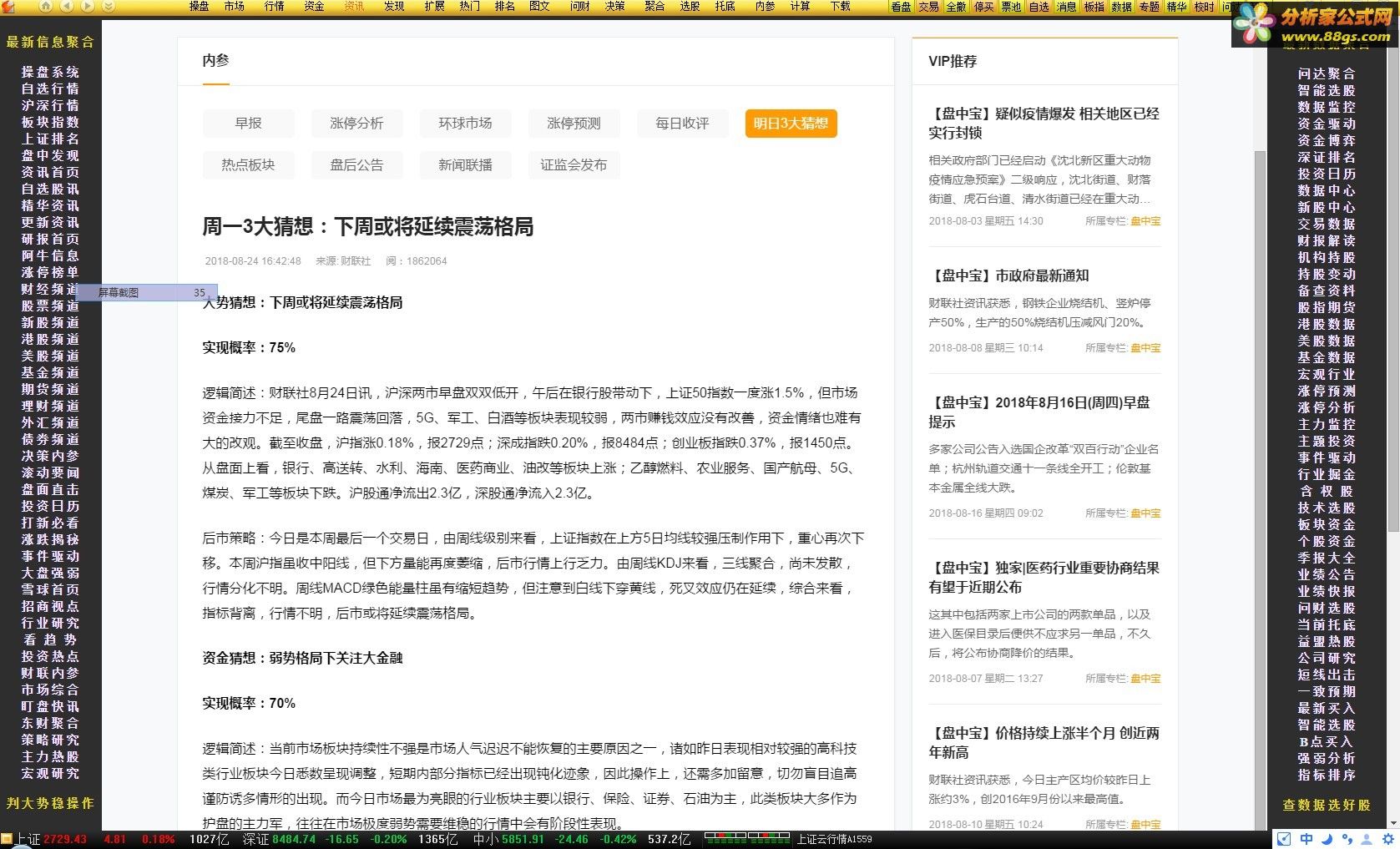This screenshot has height=849, width=1400.
Task: Open 雪球首页 in left sidebar
Action: pyautogui.click(x=50, y=590)
